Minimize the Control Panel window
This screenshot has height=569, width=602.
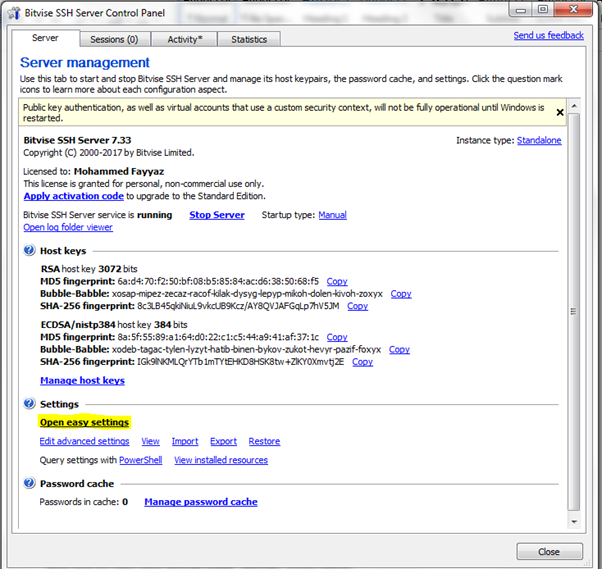point(521,10)
